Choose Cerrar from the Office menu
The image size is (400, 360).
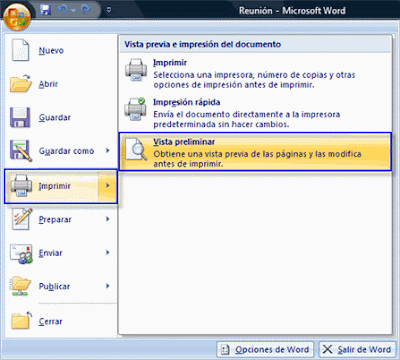(61, 321)
